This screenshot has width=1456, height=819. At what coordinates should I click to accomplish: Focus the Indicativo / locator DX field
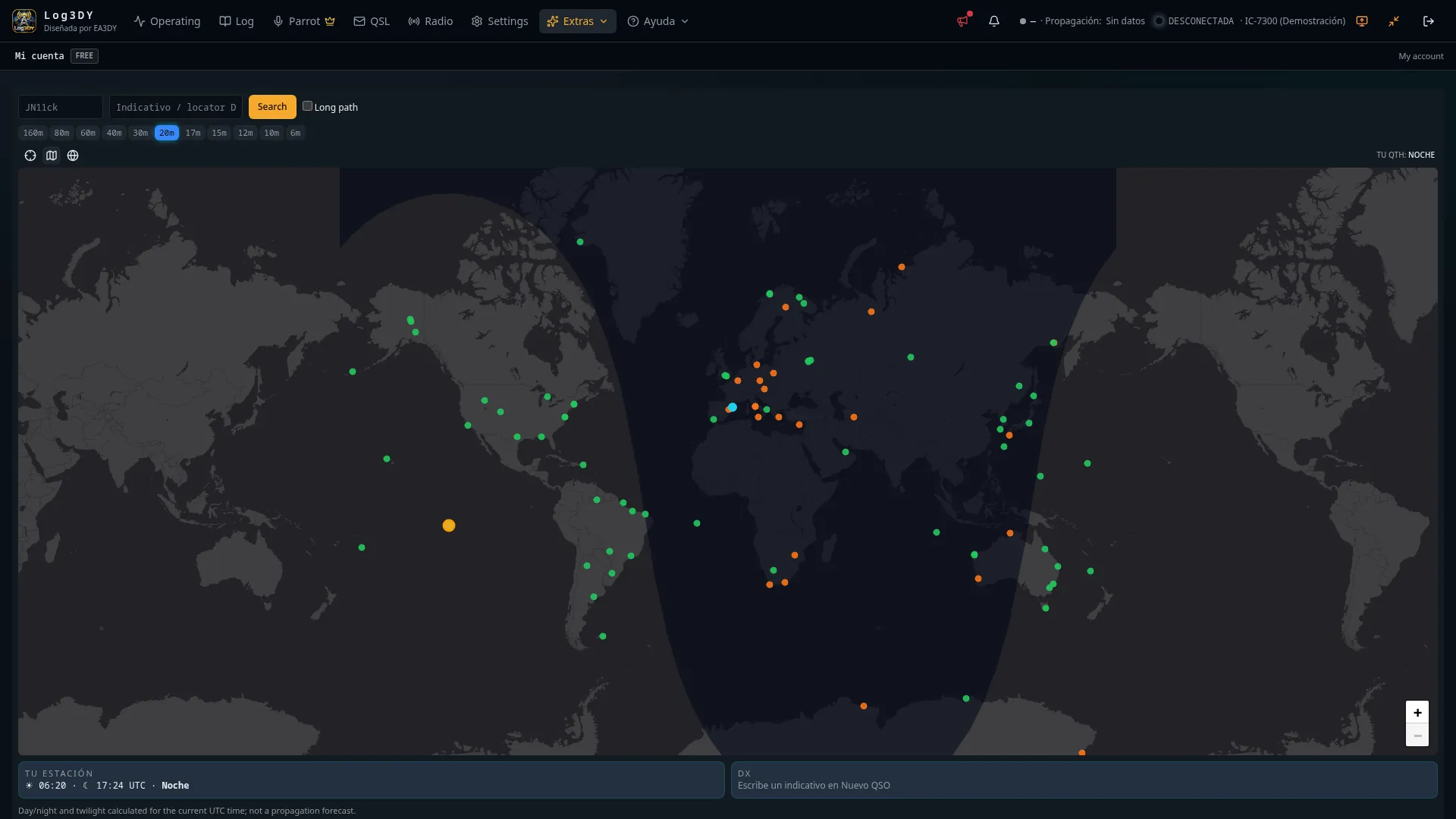tap(176, 107)
